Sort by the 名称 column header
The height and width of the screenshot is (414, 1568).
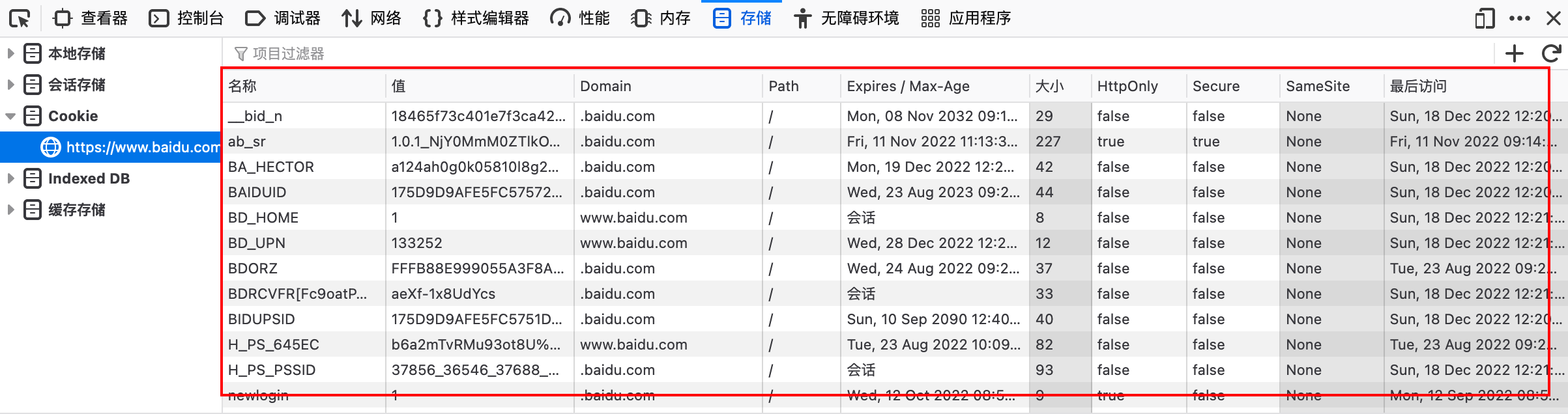(x=304, y=86)
